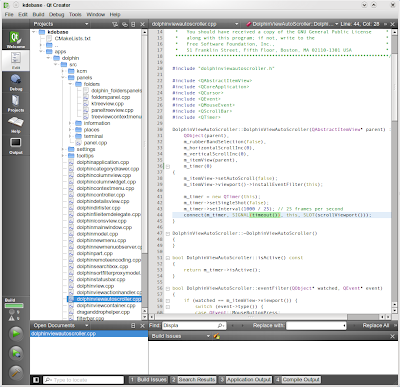Toggle code fold marker at line 47
The width and height of the screenshot is (400, 387).
[x=168, y=233]
